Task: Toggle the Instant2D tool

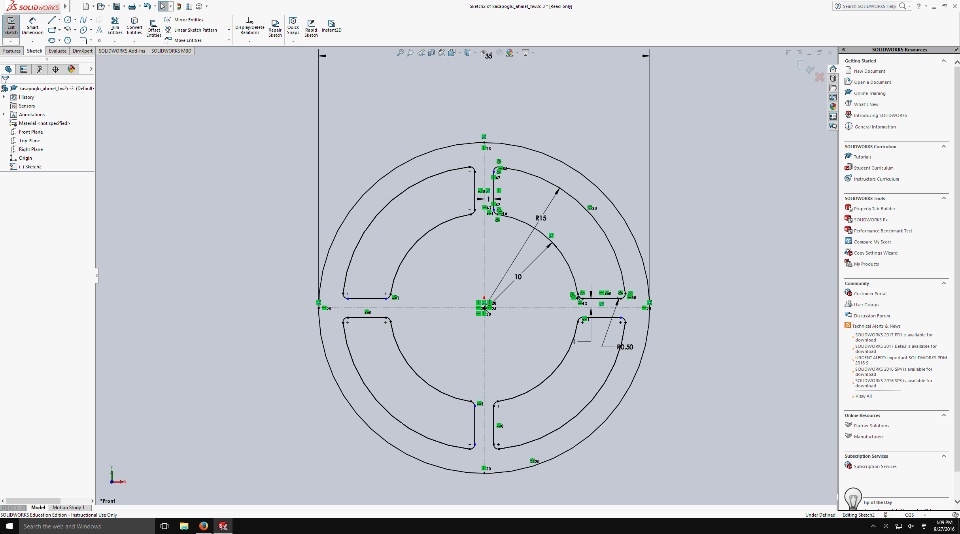Action: (331, 26)
